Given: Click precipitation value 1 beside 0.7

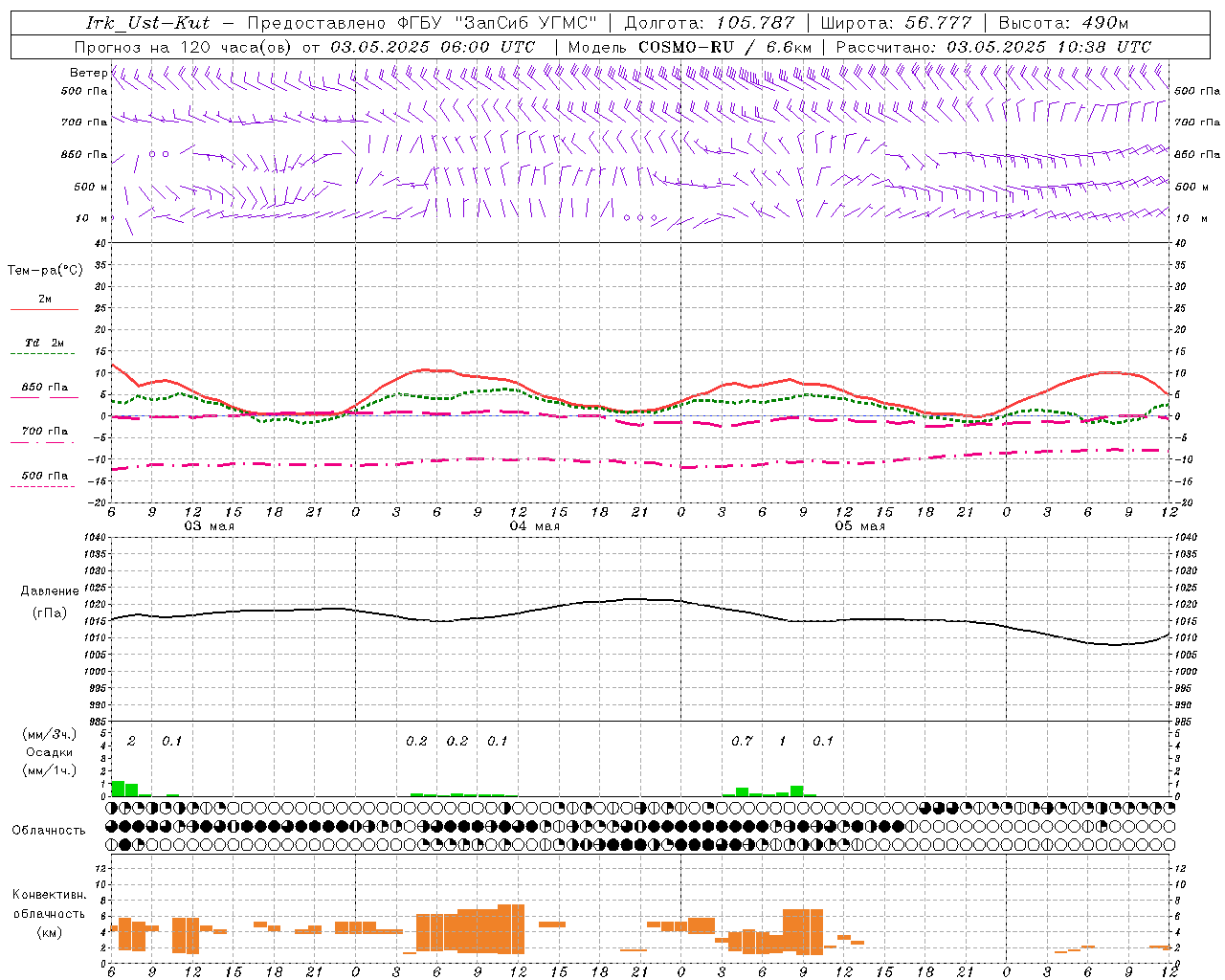Looking at the screenshot, I should 783,742.
